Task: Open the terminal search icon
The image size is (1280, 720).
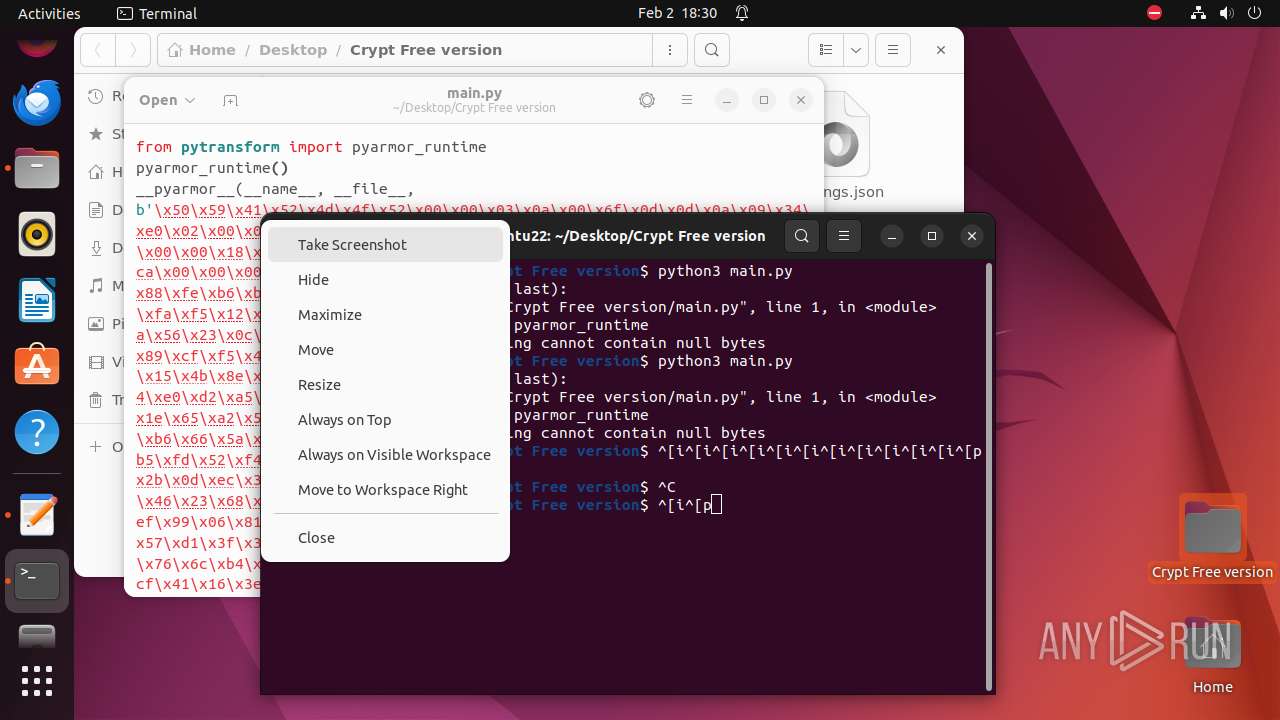Action: pos(802,236)
